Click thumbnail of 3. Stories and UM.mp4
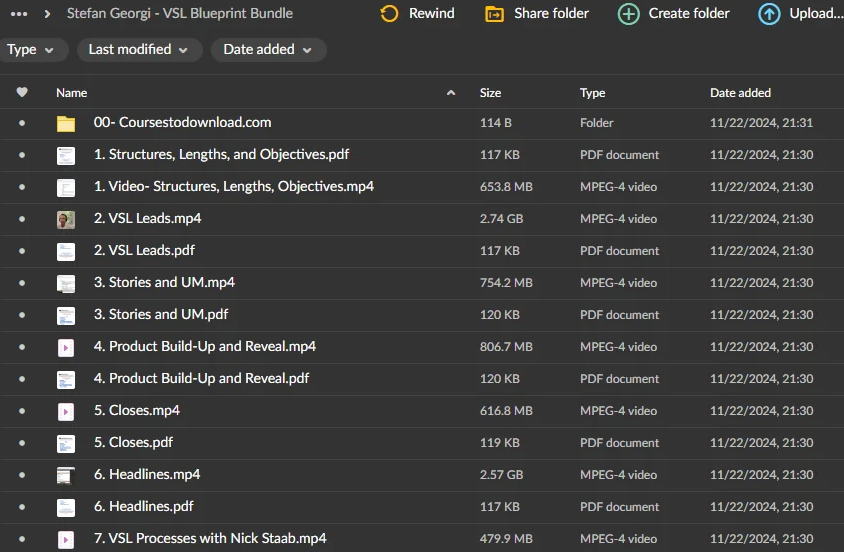This screenshot has height=552, width=844. point(66,284)
